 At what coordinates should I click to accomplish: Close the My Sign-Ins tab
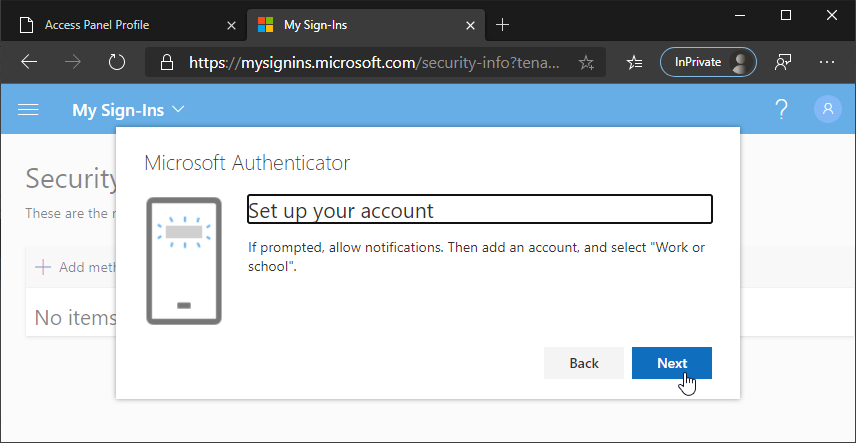[x=469, y=24]
